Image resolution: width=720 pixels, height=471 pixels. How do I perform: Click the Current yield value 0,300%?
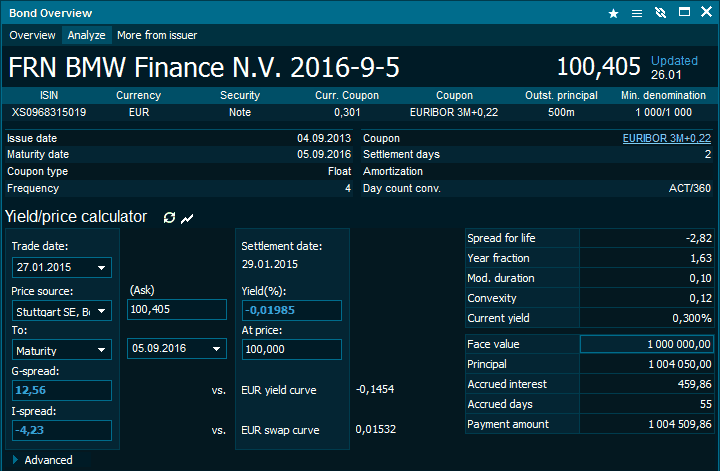[x=692, y=318]
